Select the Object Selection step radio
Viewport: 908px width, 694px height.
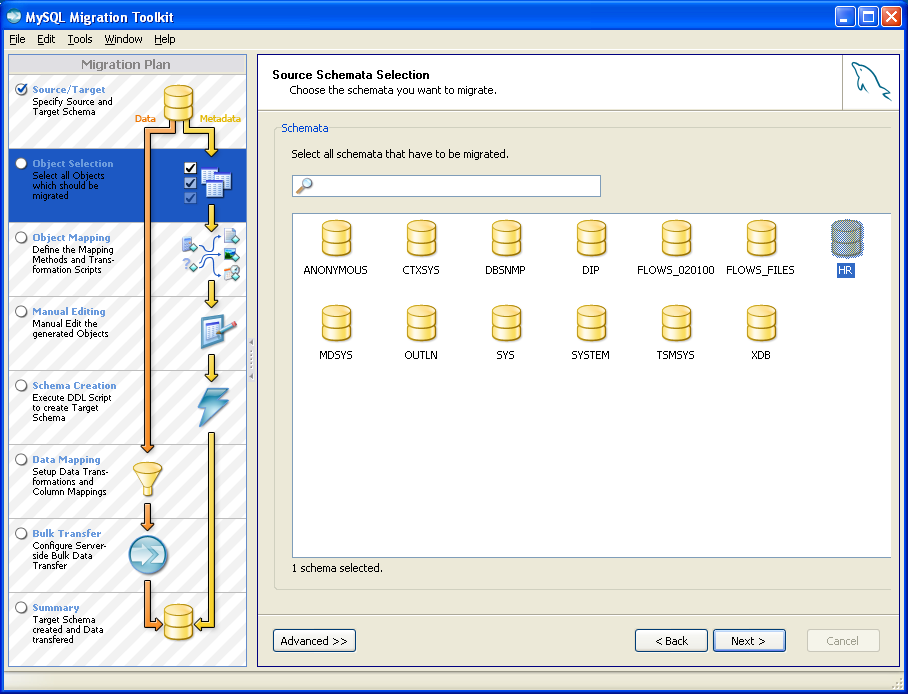point(21,163)
